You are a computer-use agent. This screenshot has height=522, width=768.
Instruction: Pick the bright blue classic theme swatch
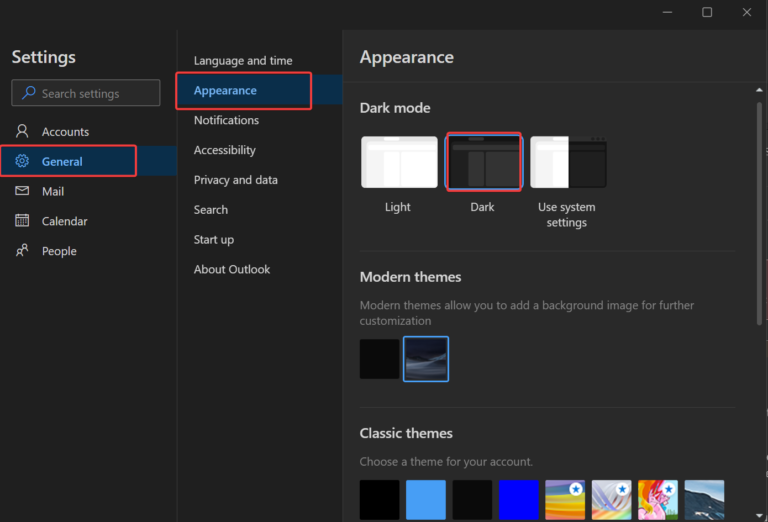519,500
